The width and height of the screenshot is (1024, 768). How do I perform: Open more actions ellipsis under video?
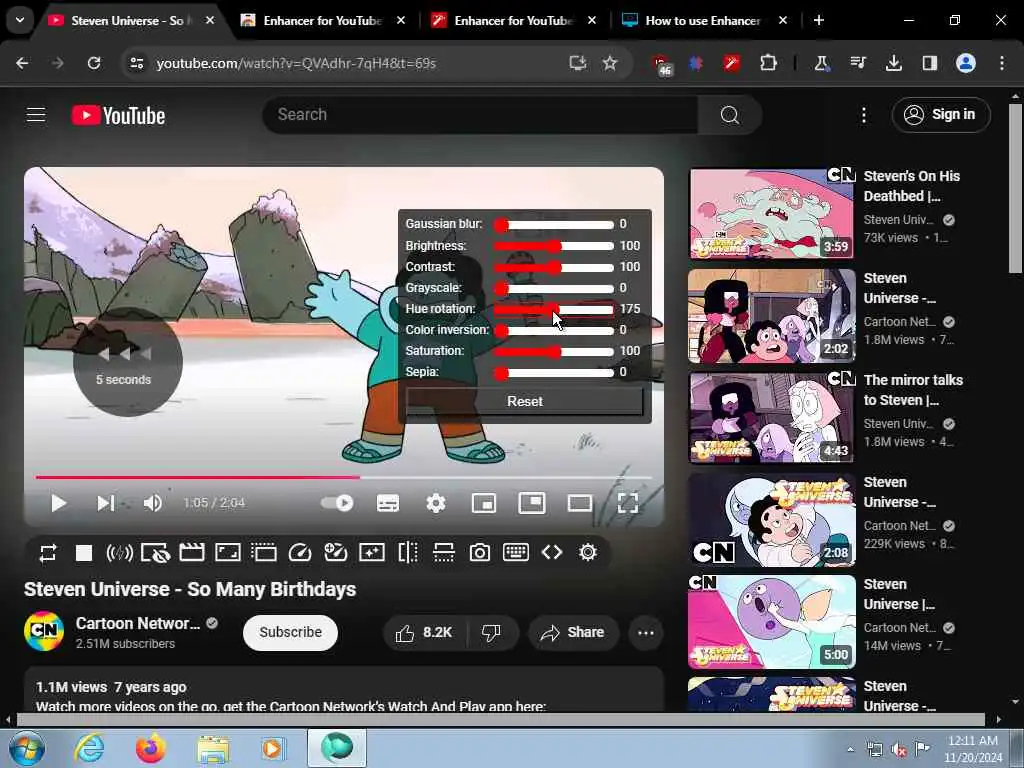646,632
